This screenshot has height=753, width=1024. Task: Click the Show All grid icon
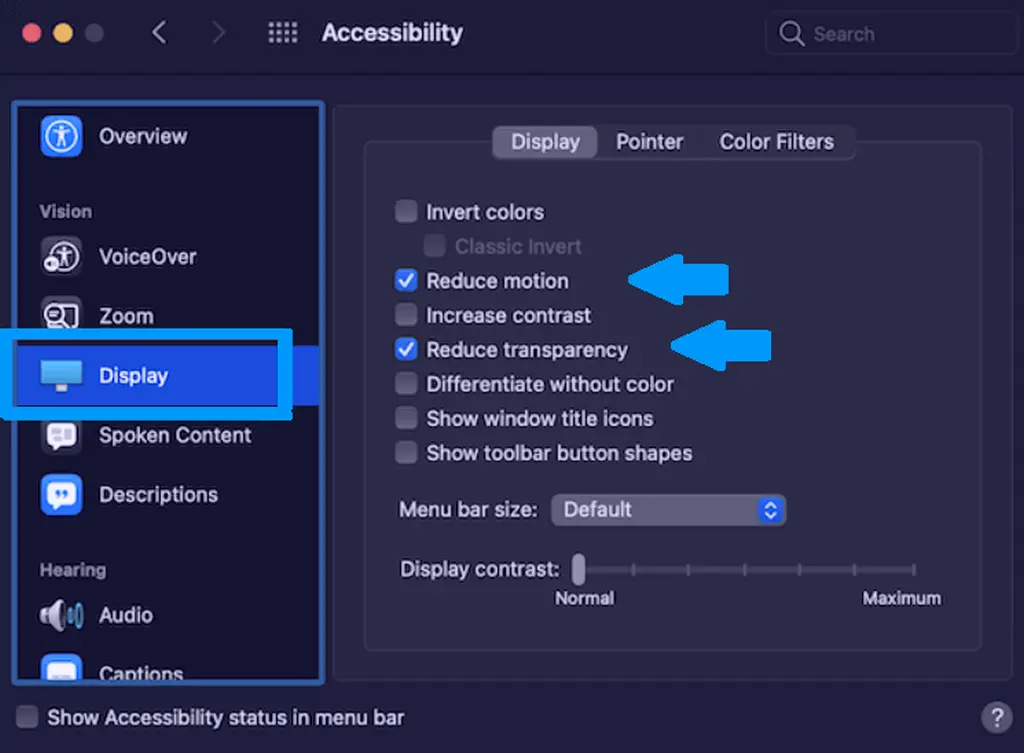(283, 33)
